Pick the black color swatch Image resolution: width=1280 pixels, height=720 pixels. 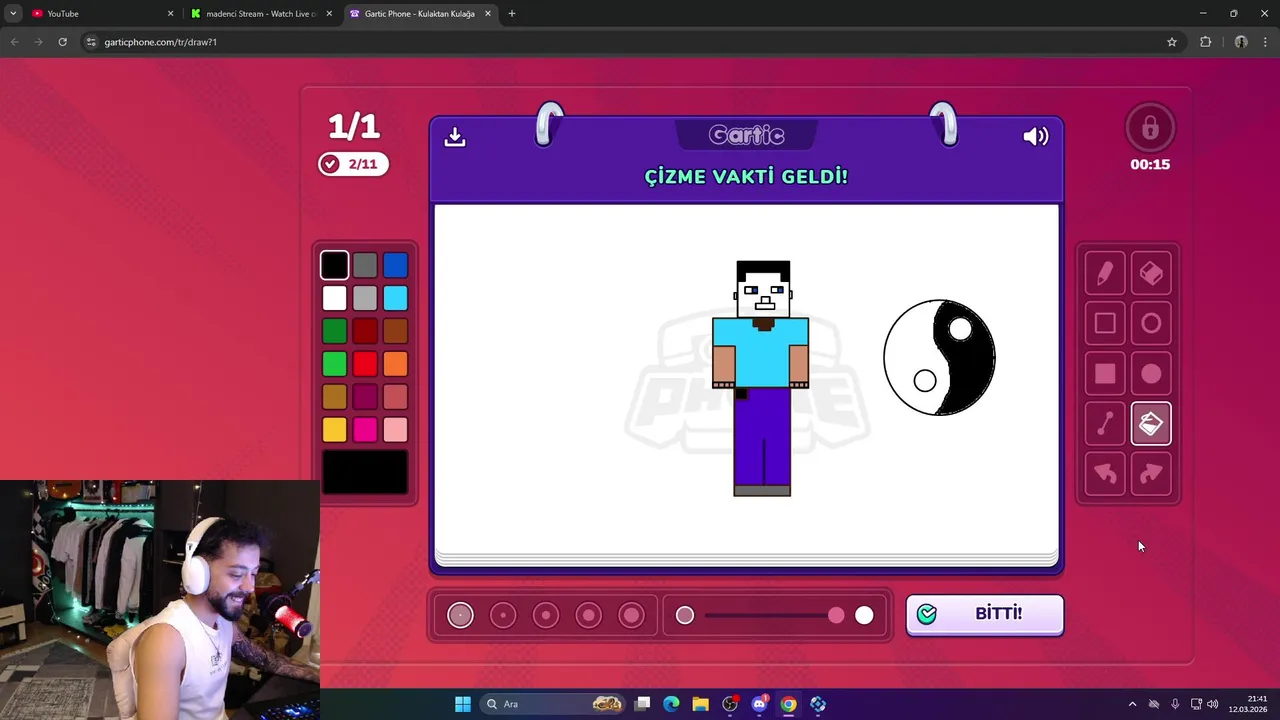335,265
